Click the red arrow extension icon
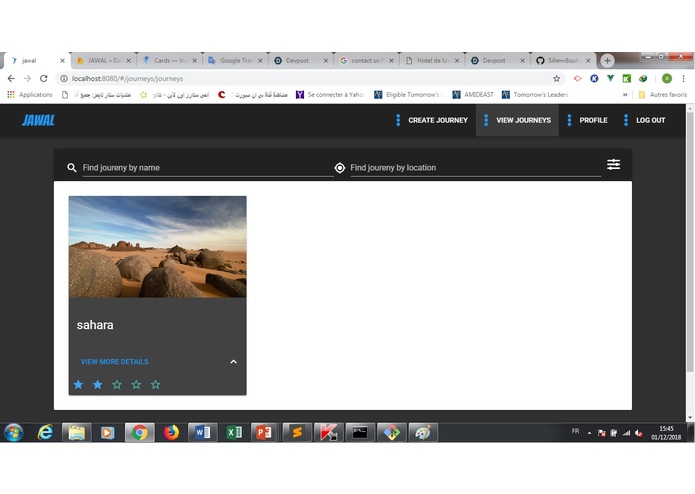Viewport: 695px width, 494px height. click(x=578, y=78)
